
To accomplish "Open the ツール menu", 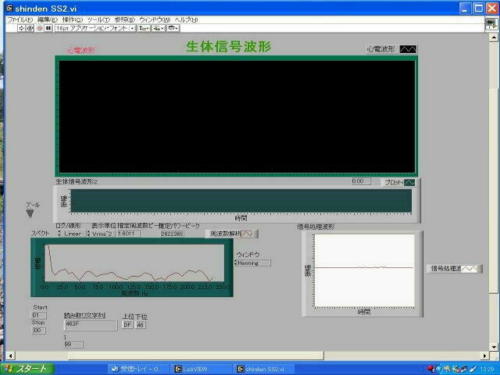I will tap(99, 20).
